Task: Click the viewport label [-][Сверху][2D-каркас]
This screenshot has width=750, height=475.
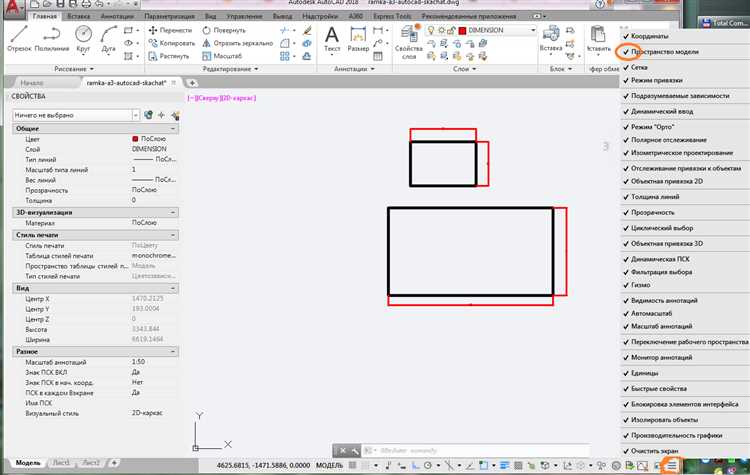Action: (x=222, y=98)
